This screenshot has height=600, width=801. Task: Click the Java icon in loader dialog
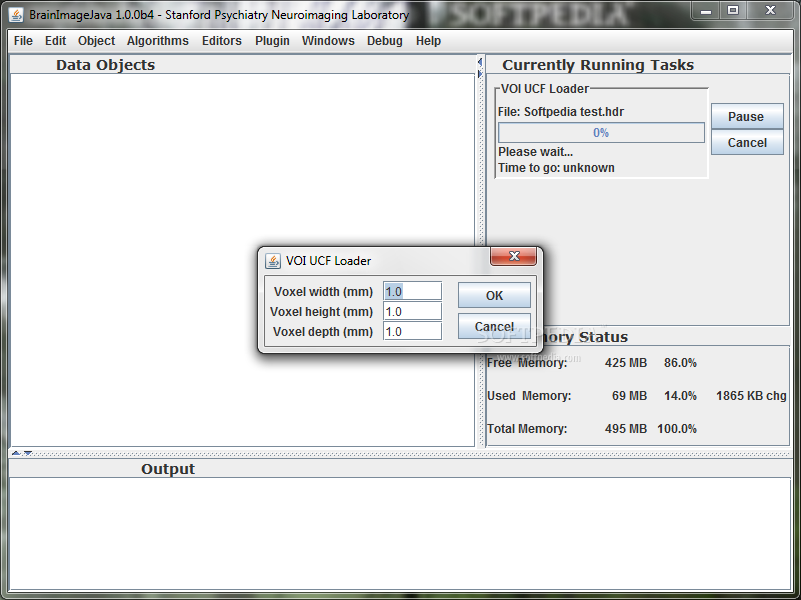[273, 261]
